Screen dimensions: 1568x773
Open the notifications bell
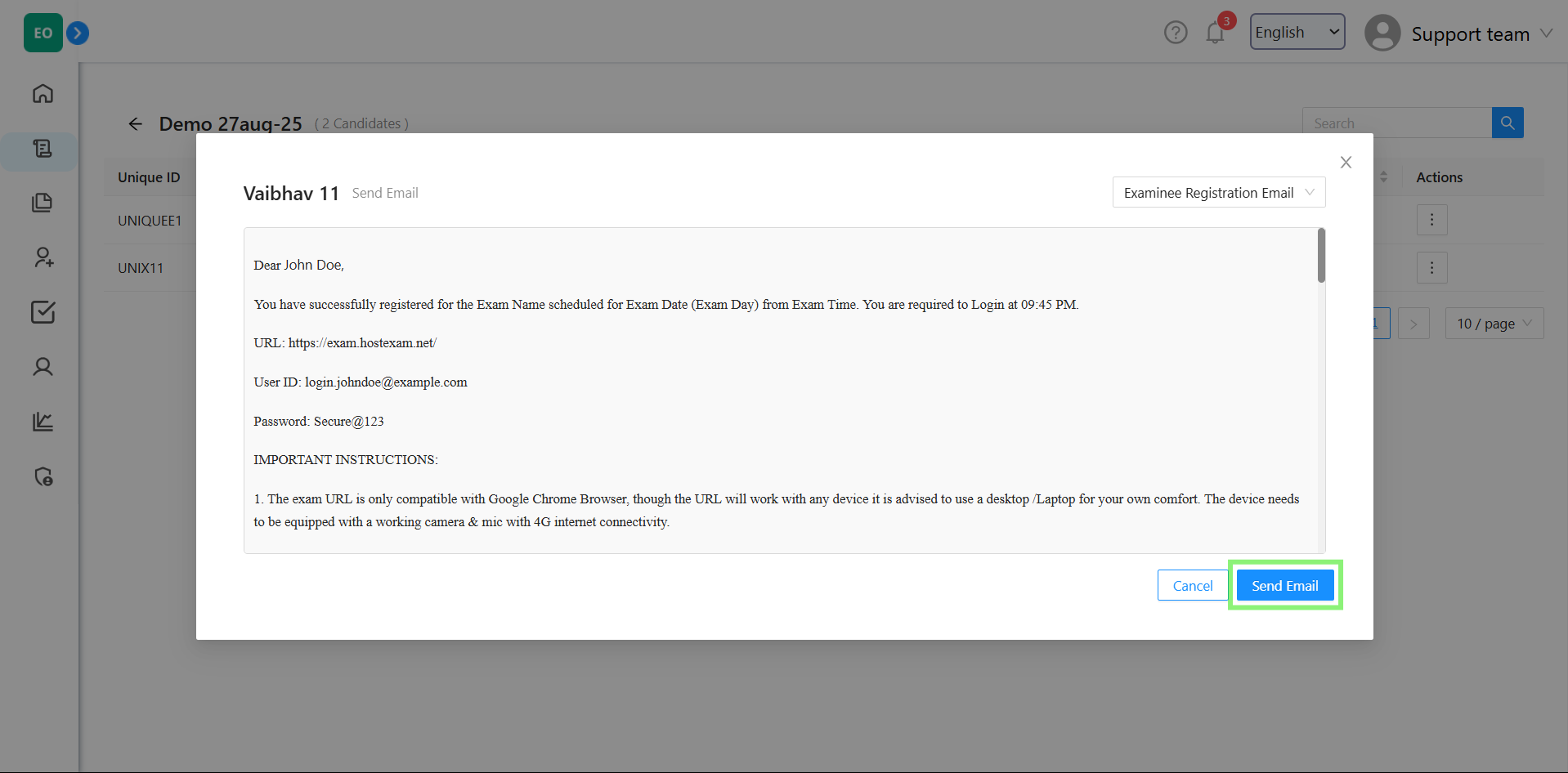tap(1215, 33)
